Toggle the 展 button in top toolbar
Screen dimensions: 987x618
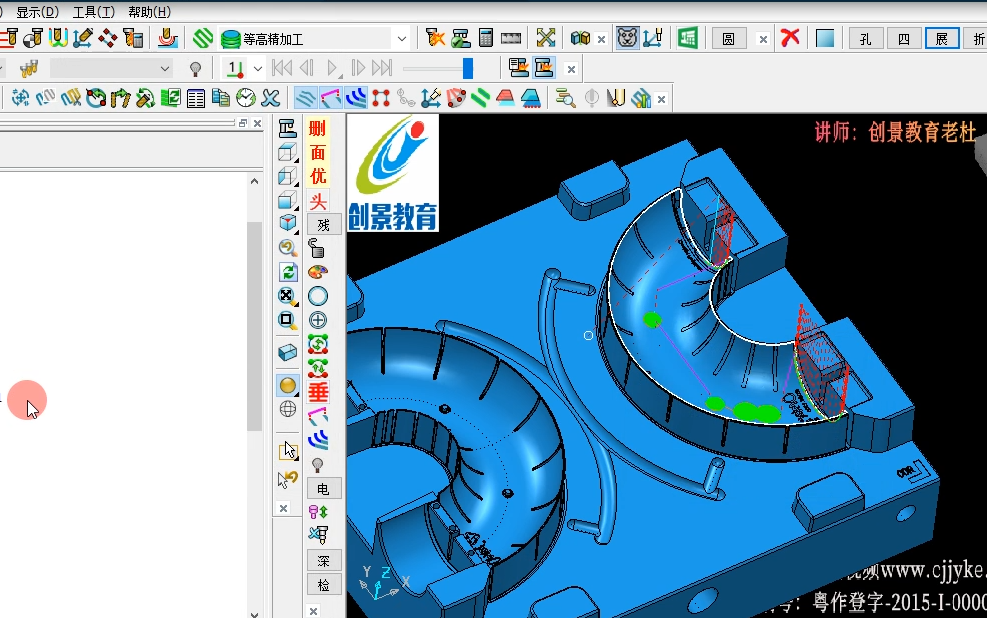(942, 39)
